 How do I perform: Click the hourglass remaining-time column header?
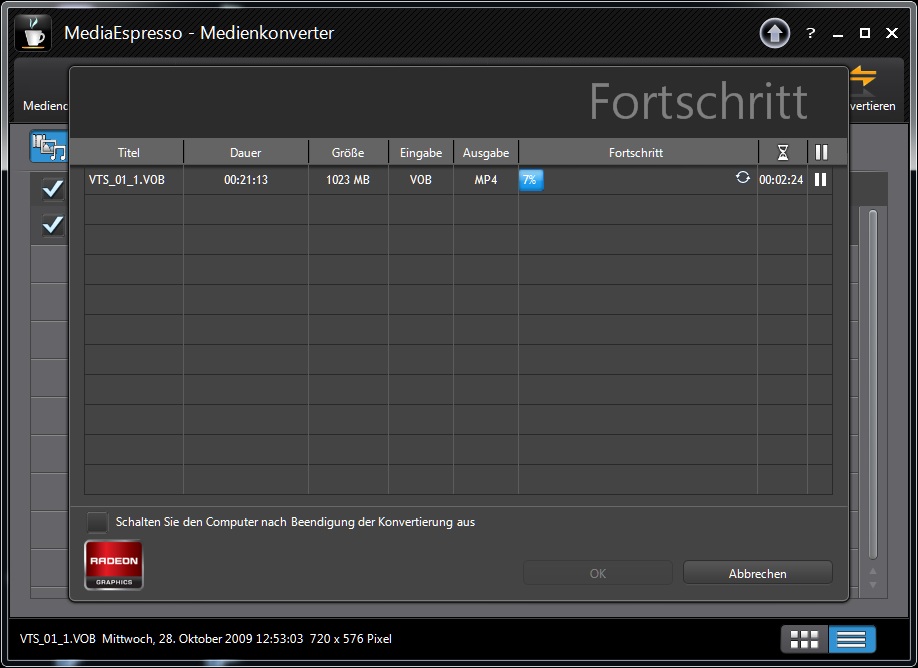click(782, 153)
